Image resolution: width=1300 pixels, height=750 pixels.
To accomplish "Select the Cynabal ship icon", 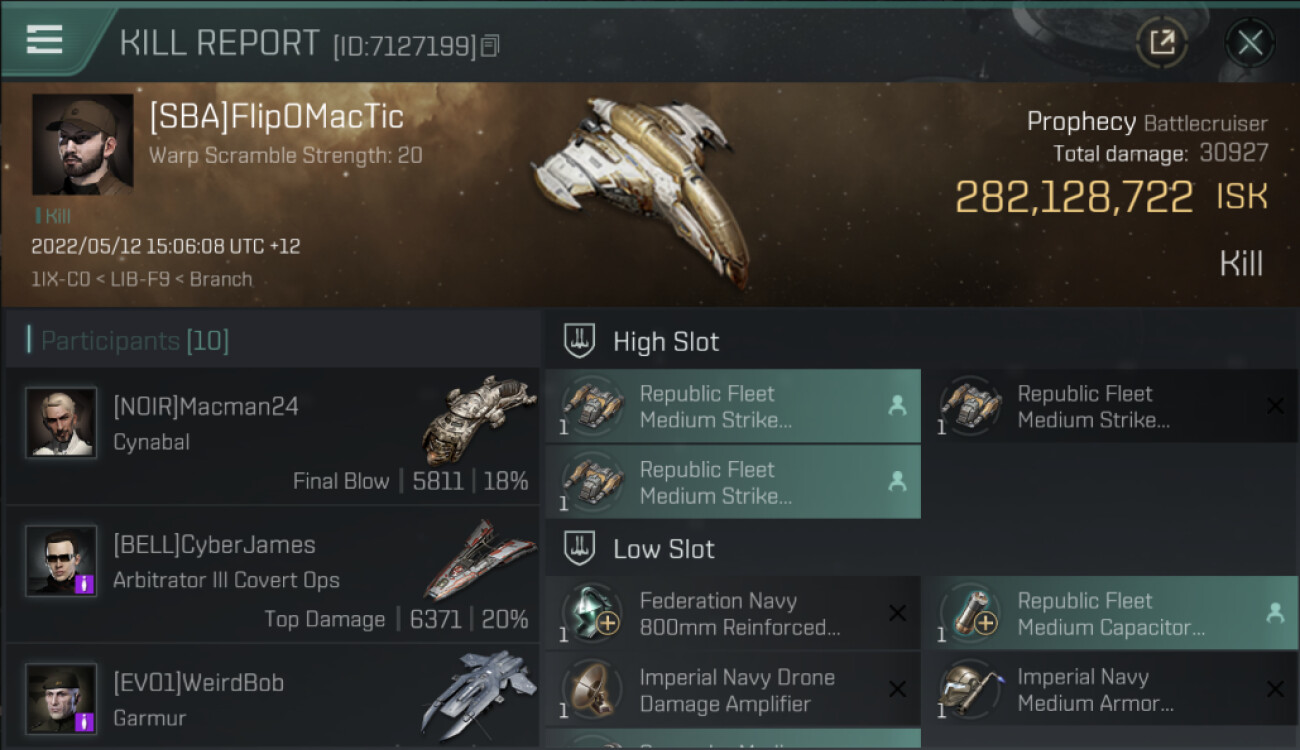I will point(472,420).
